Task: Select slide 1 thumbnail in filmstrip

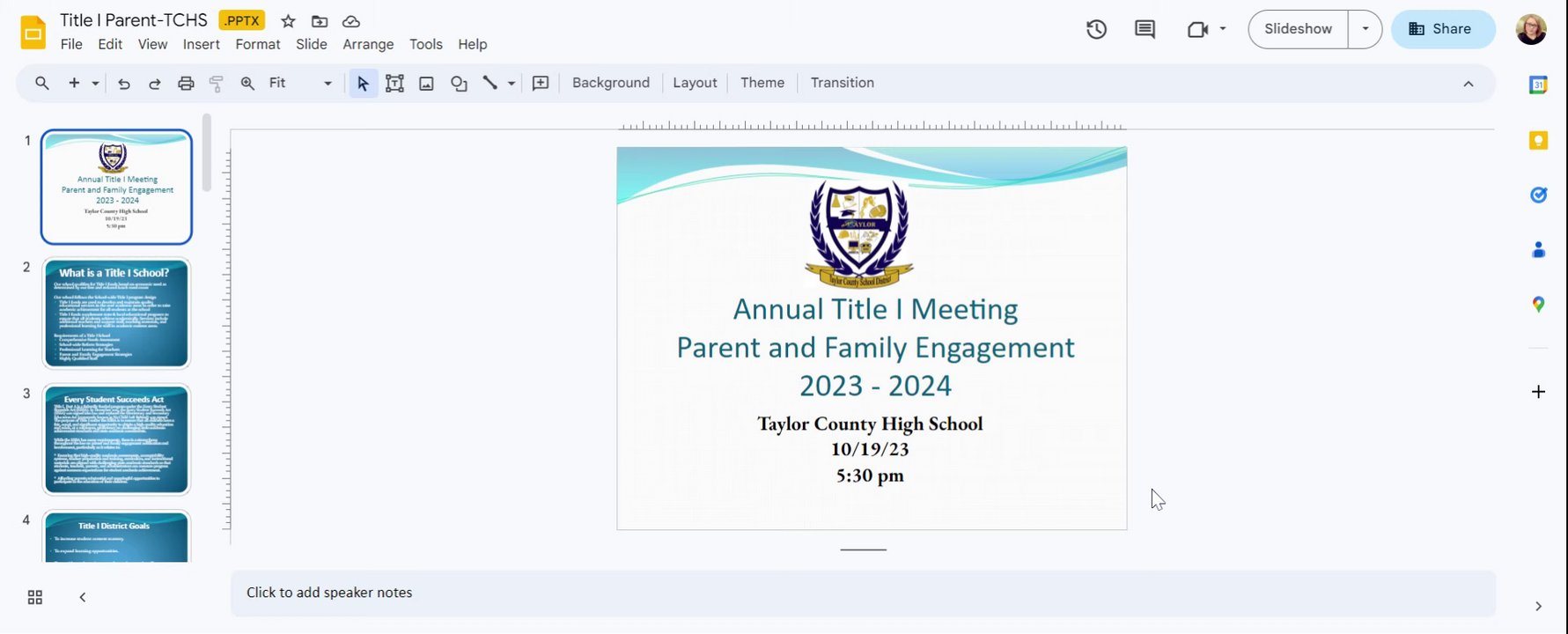Action: [116, 187]
